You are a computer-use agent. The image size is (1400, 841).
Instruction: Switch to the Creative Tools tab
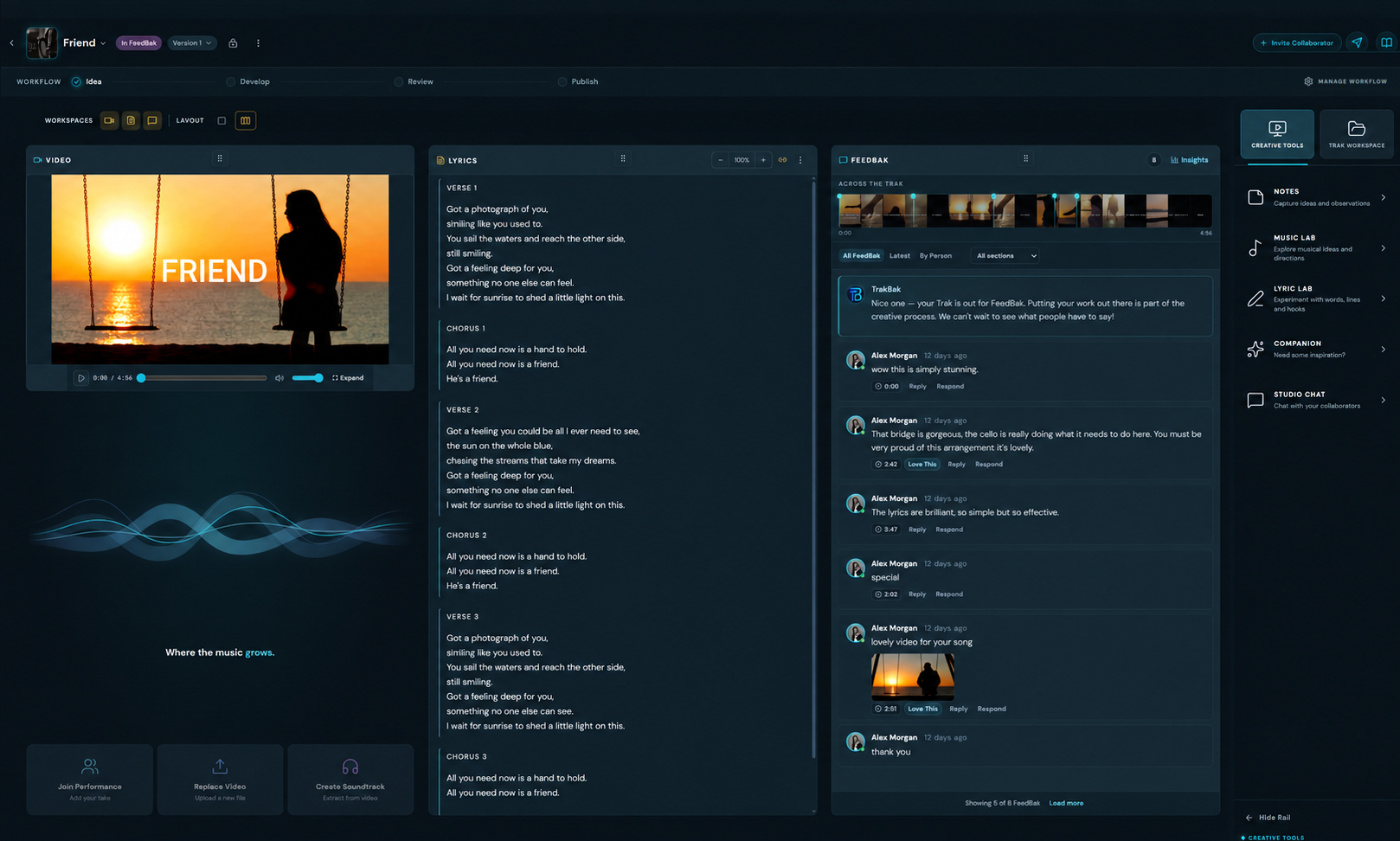pyautogui.click(x=1277, y=134)
